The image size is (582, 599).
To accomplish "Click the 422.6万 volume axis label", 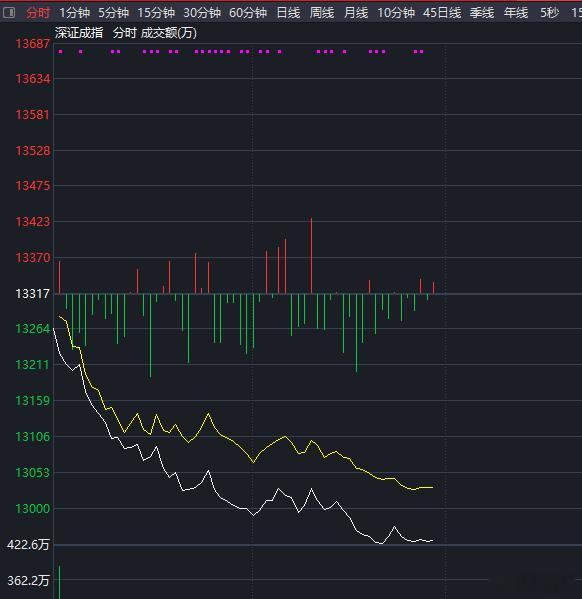I will [x=28, y=545].
